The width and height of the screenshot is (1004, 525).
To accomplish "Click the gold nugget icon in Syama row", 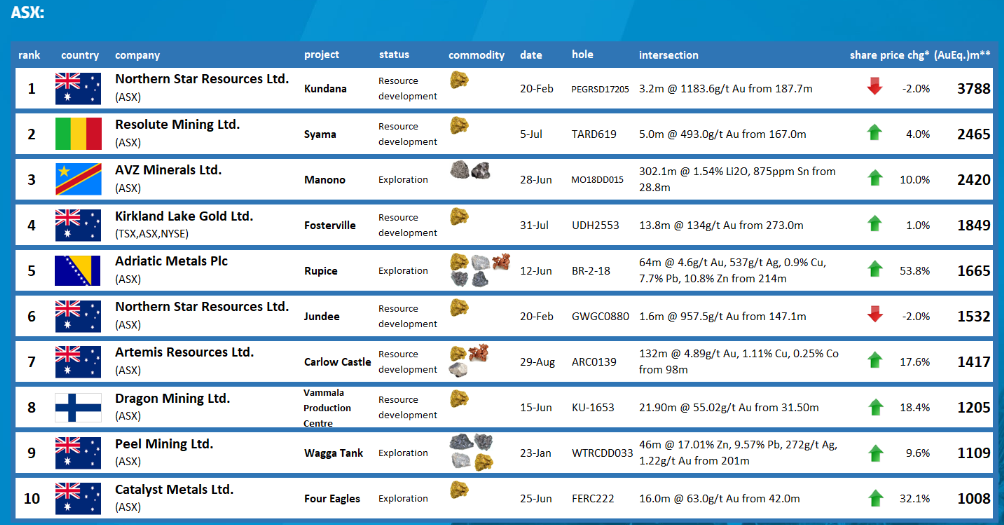I will coord(459,125).
